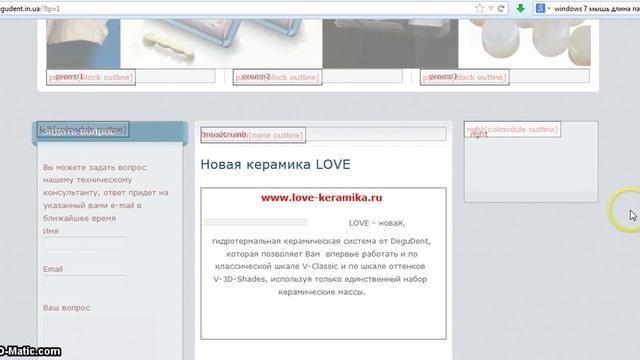Click the www.love-keramika.ru link

322,198
